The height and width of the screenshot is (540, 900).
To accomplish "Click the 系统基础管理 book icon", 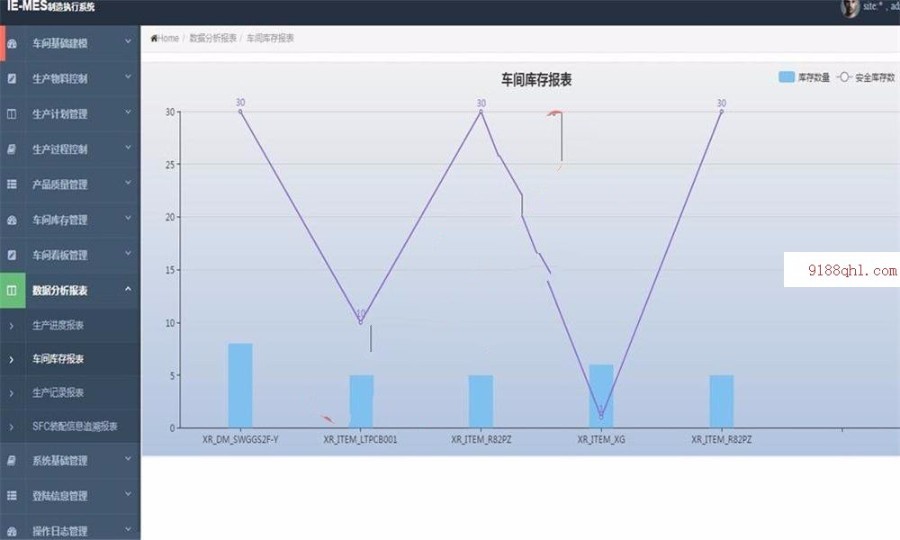I will coord(11,460).
